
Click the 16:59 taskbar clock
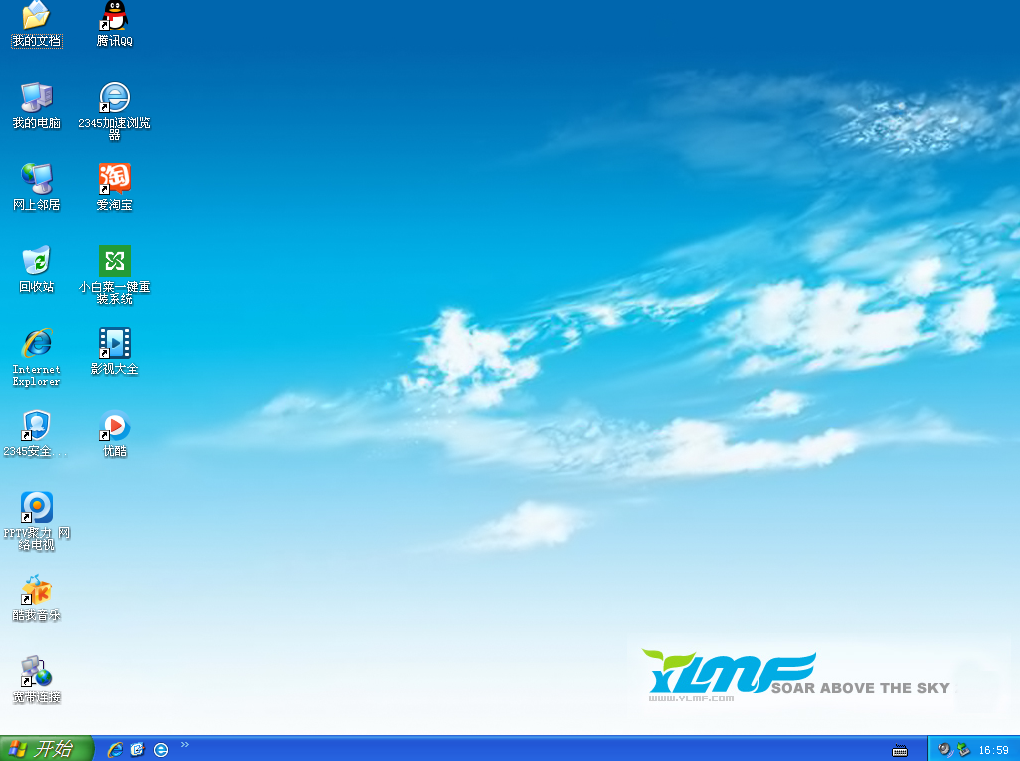[x=993, y=750]
